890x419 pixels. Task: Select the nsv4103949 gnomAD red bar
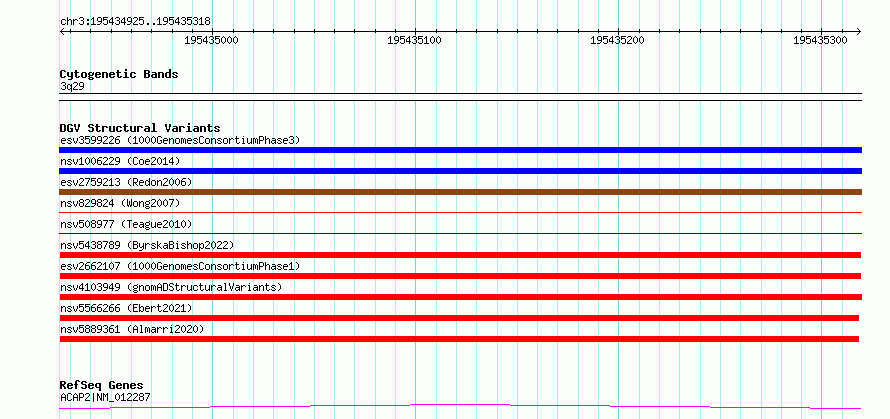pos(460,297)
